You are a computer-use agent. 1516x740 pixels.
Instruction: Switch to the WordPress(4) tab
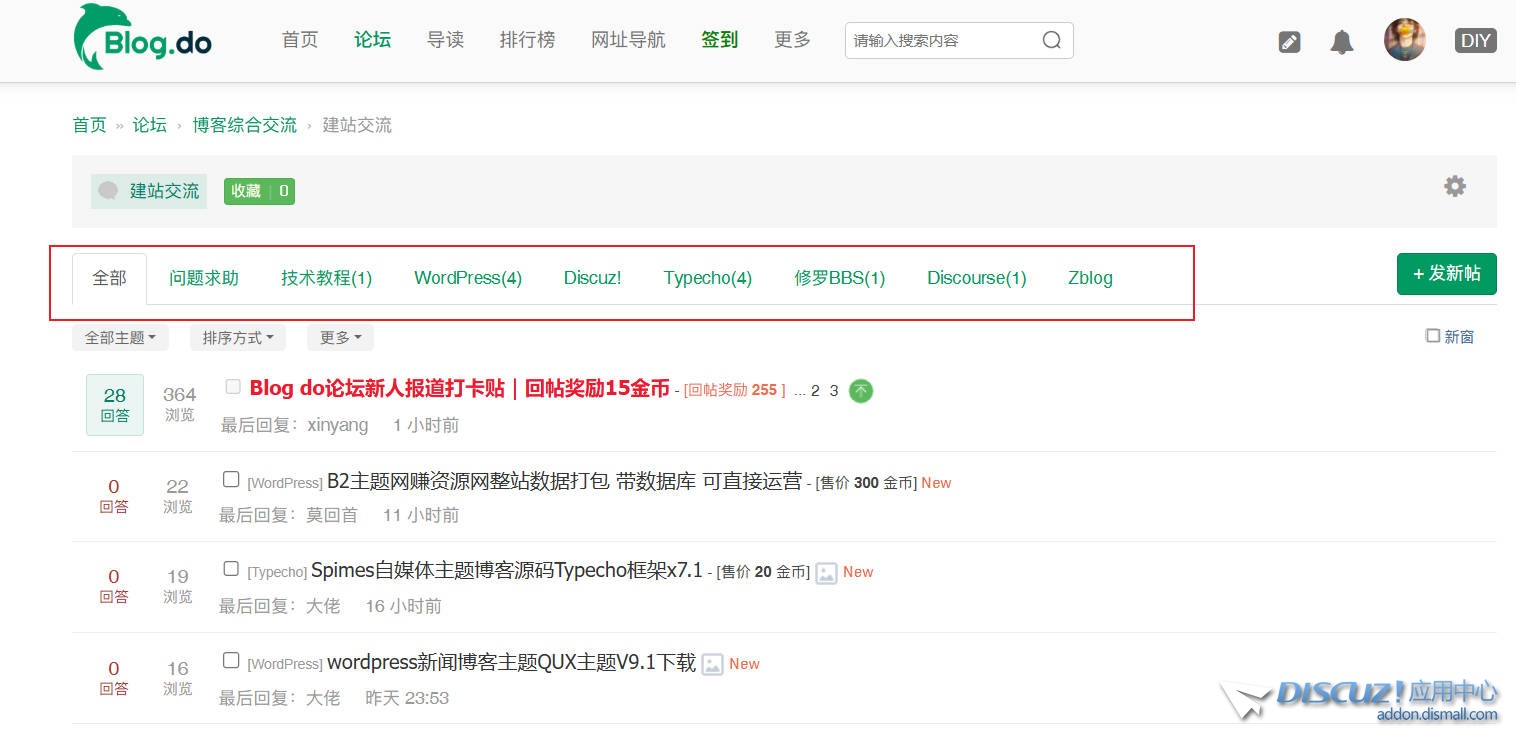point(468,278)
